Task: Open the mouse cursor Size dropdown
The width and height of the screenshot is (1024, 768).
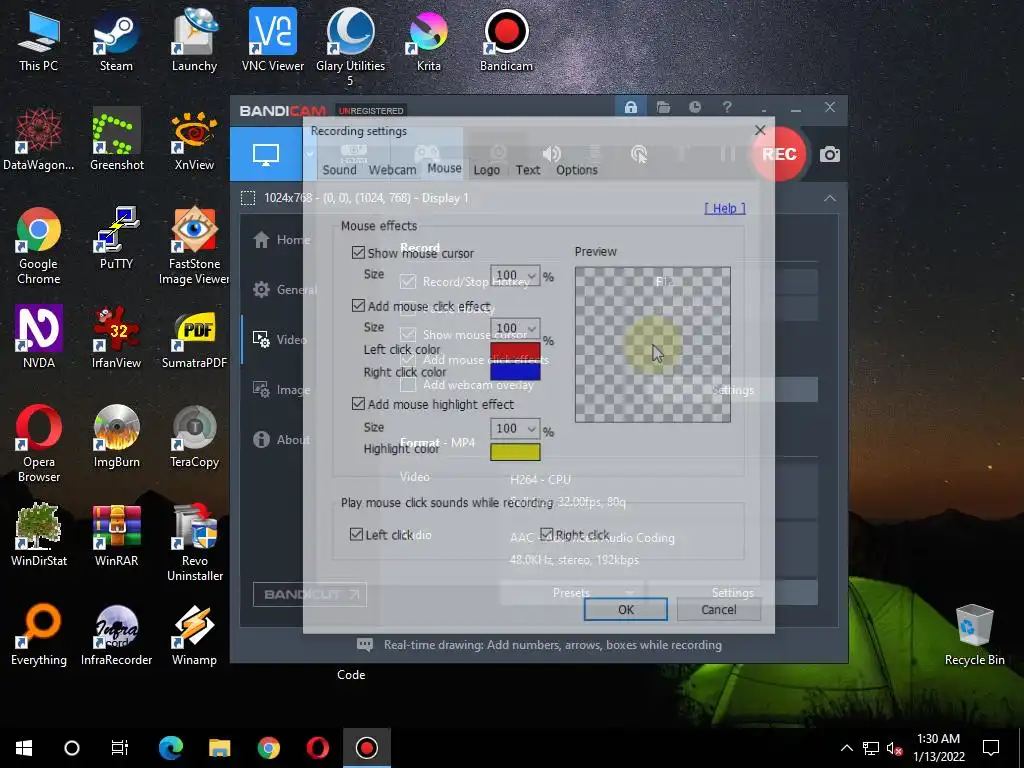Action: (515, 276)
